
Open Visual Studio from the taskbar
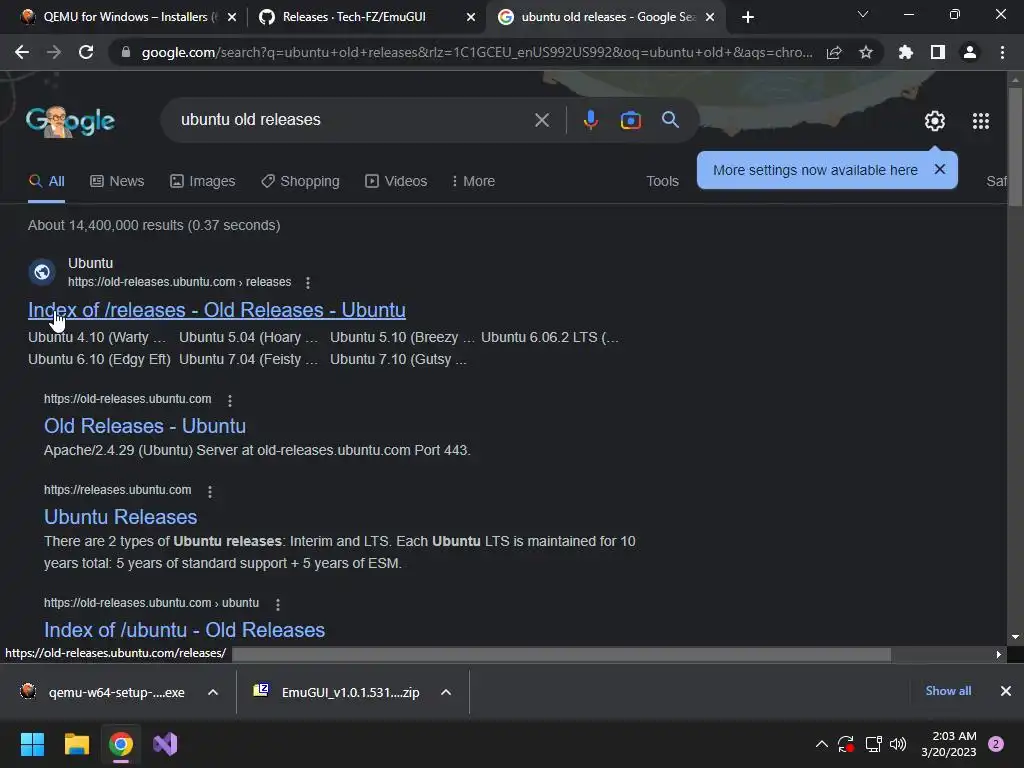coord(165,744)
